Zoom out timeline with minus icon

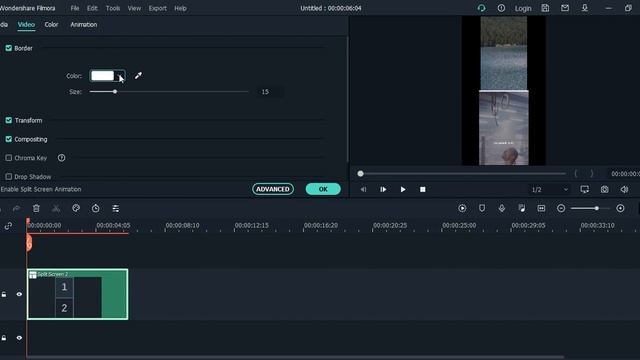(x=561, y=208)
